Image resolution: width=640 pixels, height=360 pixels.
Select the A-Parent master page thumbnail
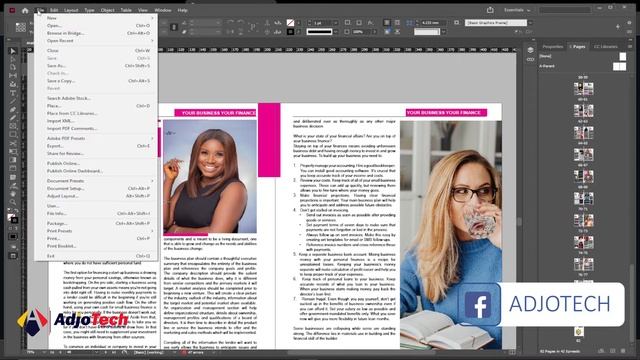(x=619, y=66)
